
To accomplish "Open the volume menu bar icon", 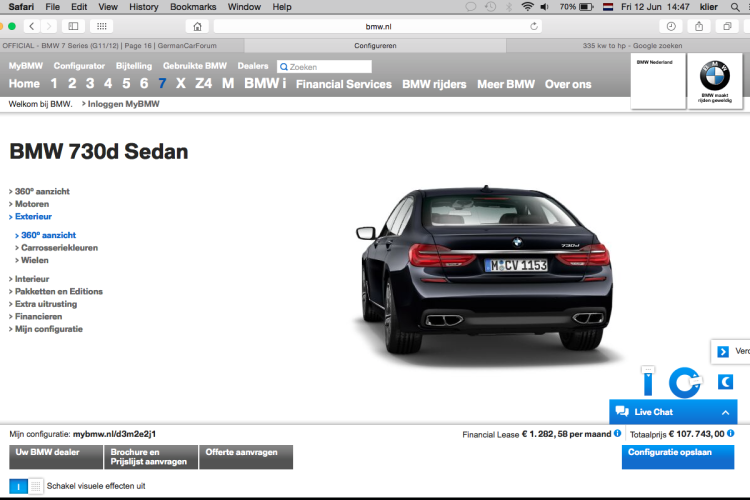I will click(x=545, y=7).
